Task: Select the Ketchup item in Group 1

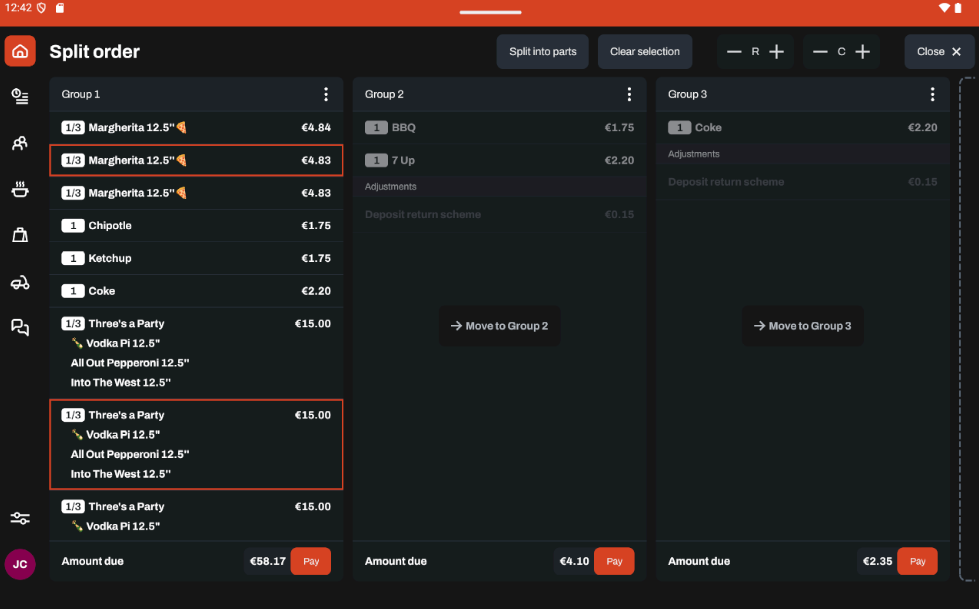Action: pos(196,258)
